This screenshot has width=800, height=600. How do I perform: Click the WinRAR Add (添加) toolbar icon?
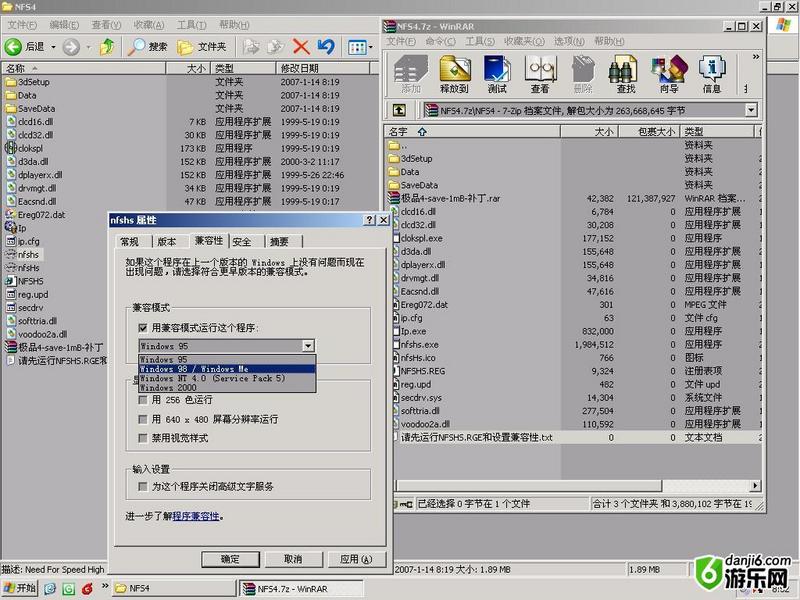[411, 74]
